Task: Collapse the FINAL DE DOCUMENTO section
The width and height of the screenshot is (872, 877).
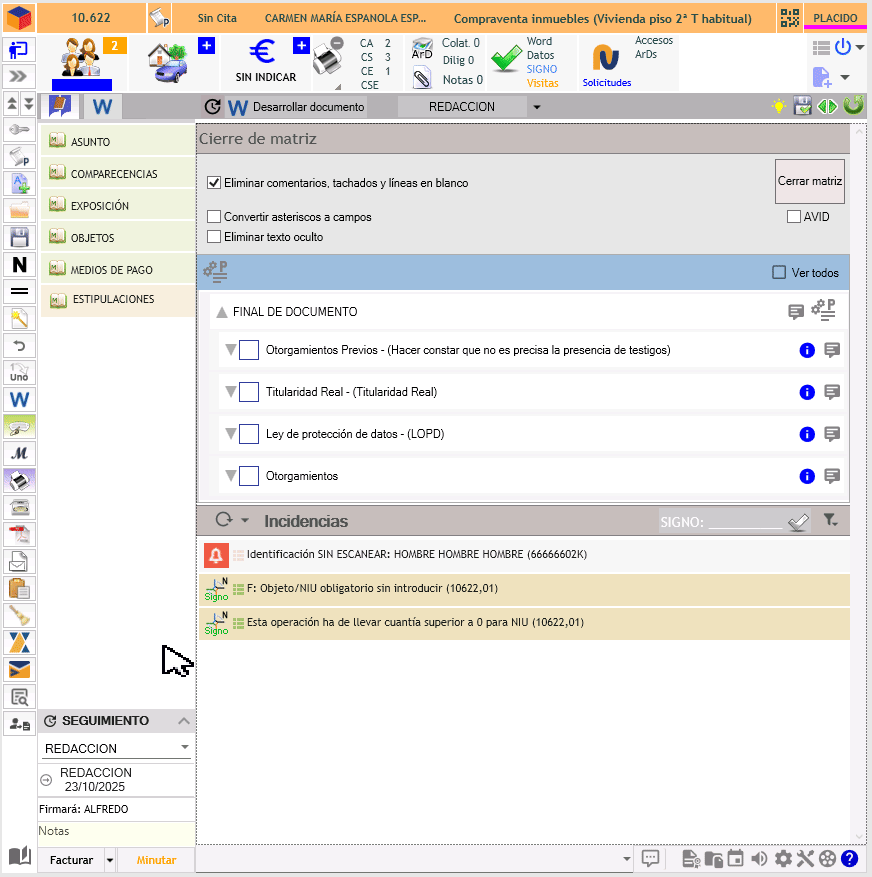Action: [221, 312]
